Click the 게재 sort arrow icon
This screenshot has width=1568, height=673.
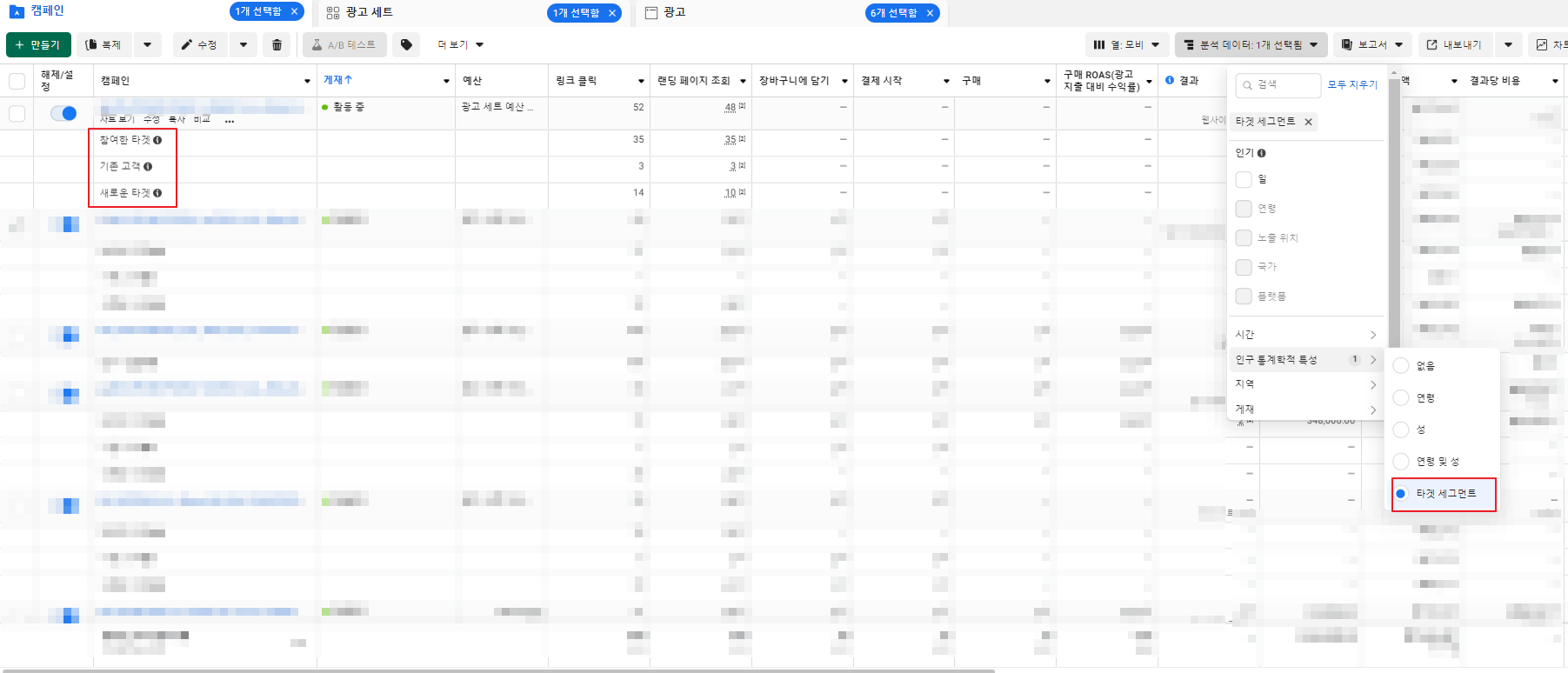(x=349, y=79)
